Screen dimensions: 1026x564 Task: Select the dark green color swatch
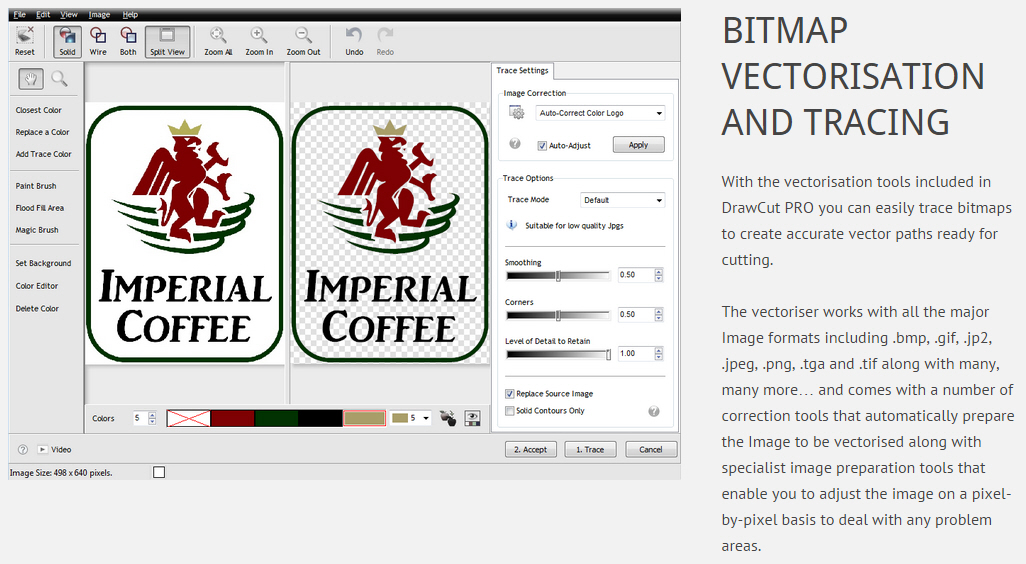(x=276, y=418)
